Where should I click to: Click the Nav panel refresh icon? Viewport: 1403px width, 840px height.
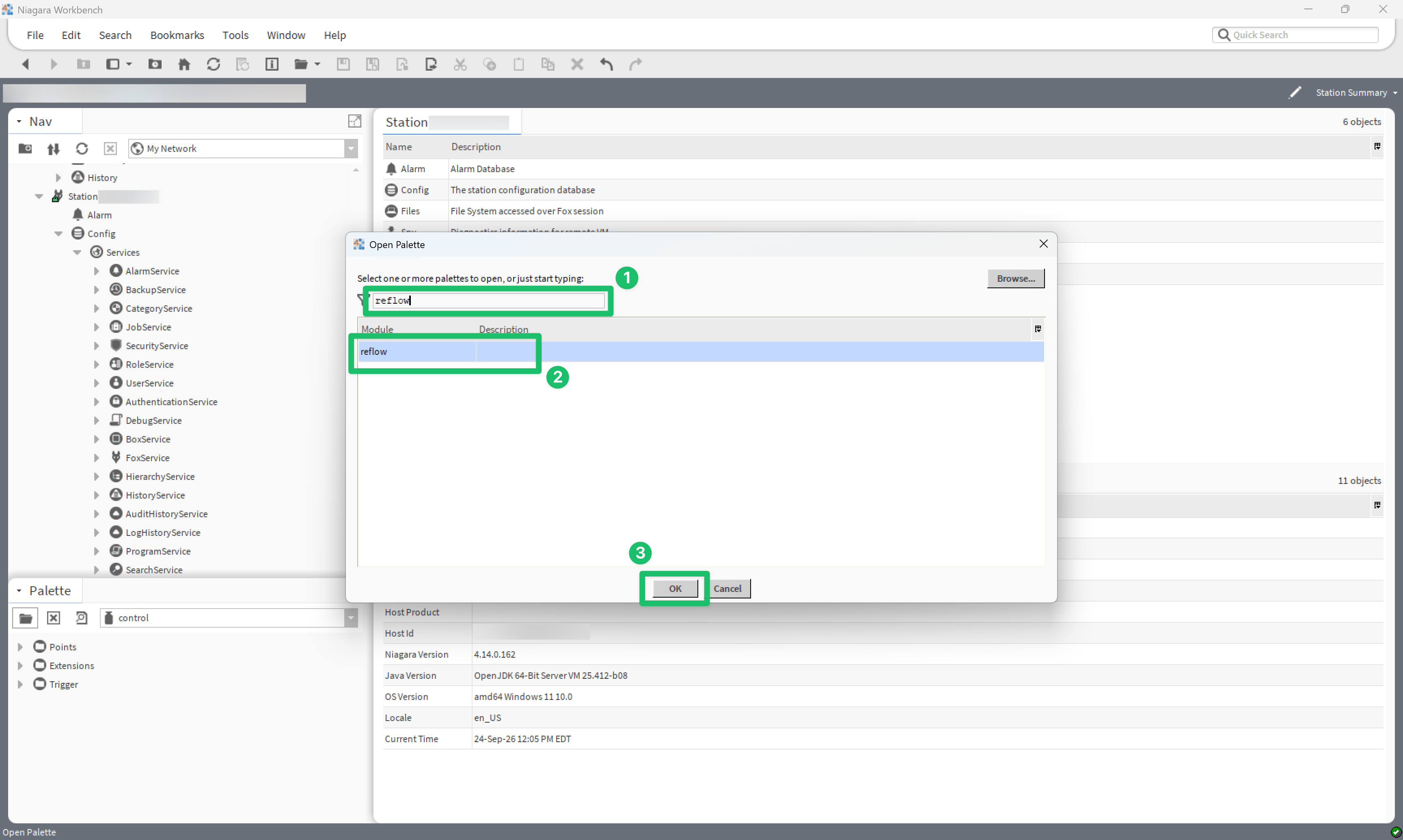pos(82,149)
